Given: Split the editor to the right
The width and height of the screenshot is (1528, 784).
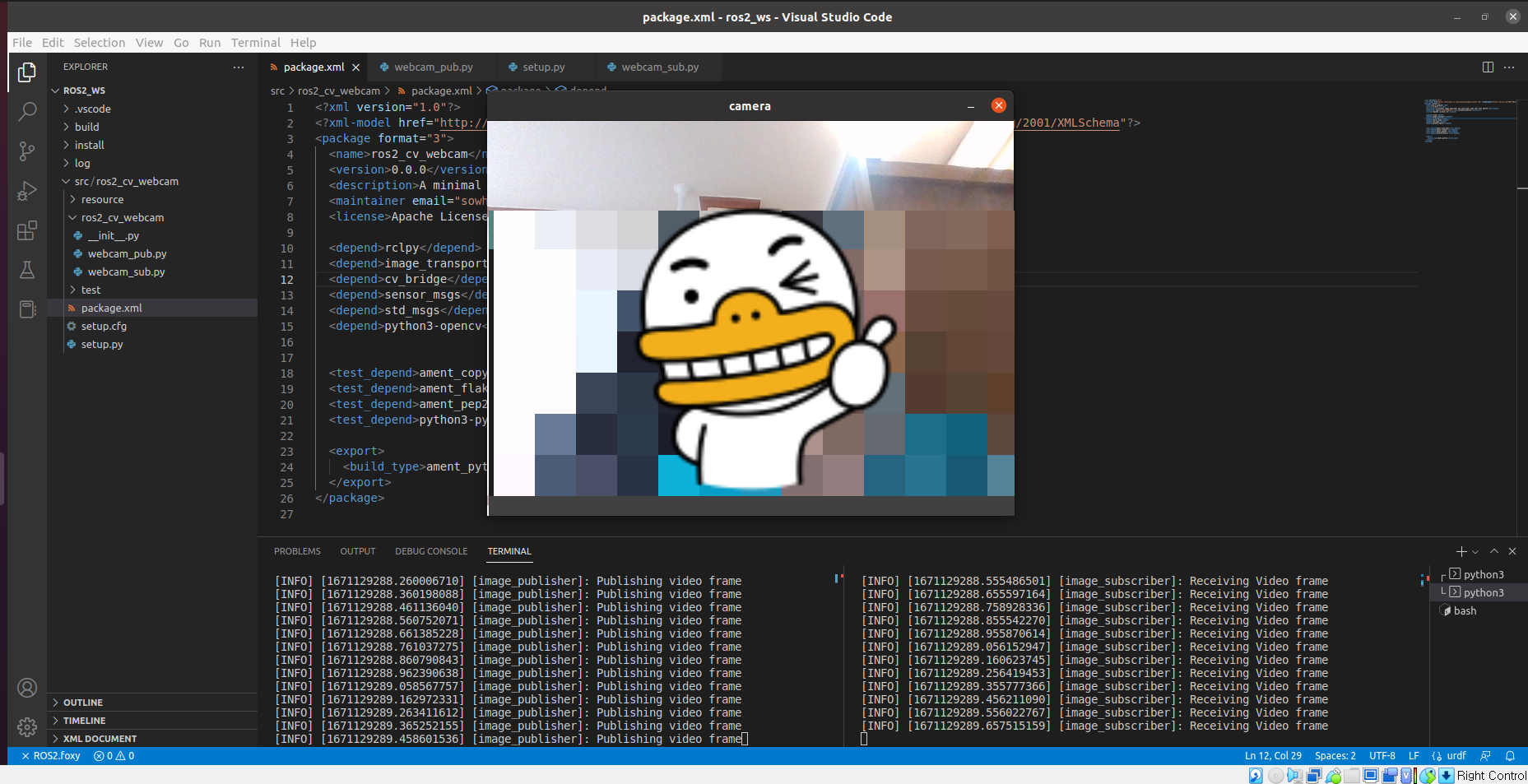Looking at the screenshot, I should pyautogui.click(x=1488, y=67).
